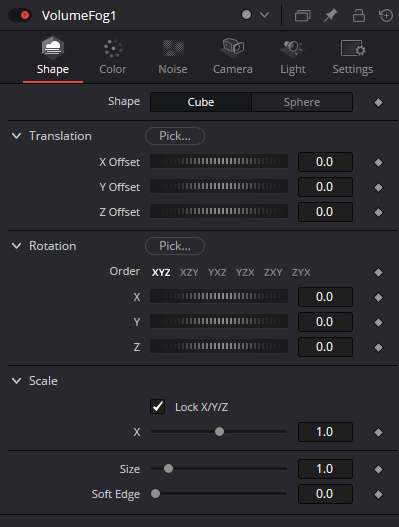399x527 pixels.
Task: Click the X Offset thumbwheel
Action: 219,161
